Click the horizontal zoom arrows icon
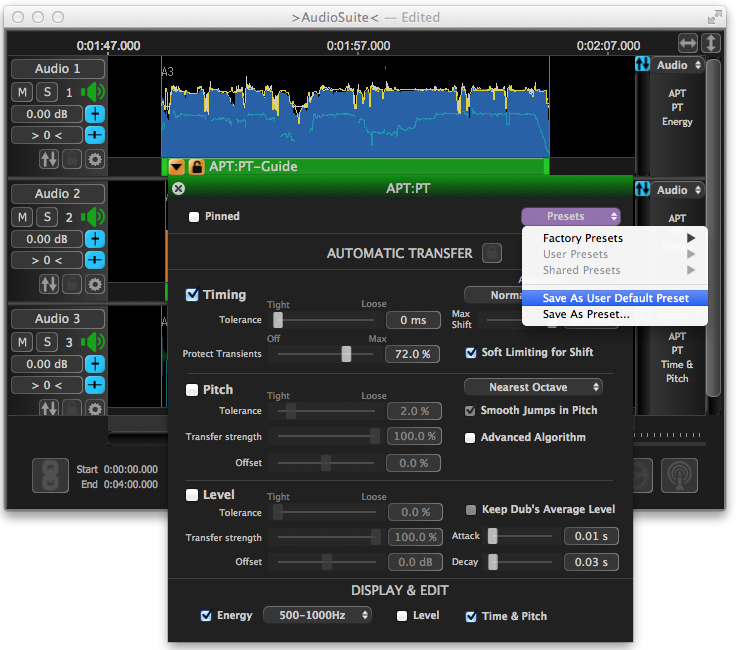Image resolution: width=740 pixels, height=650 pixels. 688,43
